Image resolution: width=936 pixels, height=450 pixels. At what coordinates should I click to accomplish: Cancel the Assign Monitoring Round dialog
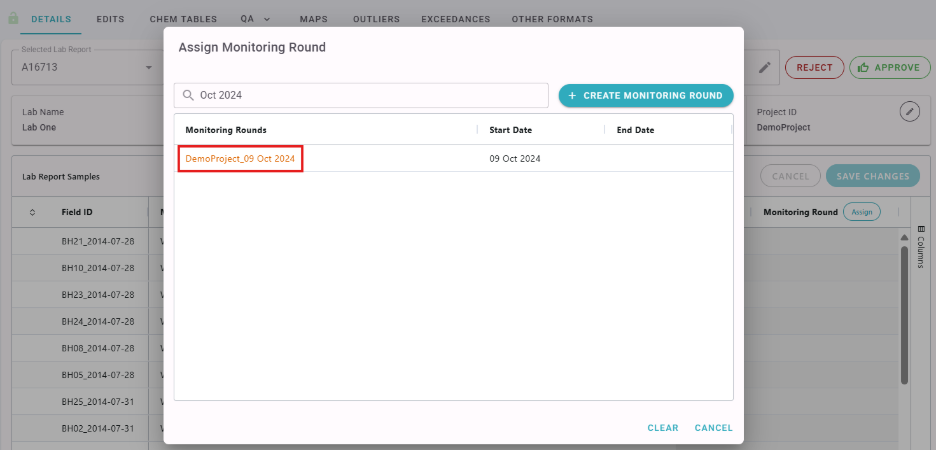click(x=714, y=428)
